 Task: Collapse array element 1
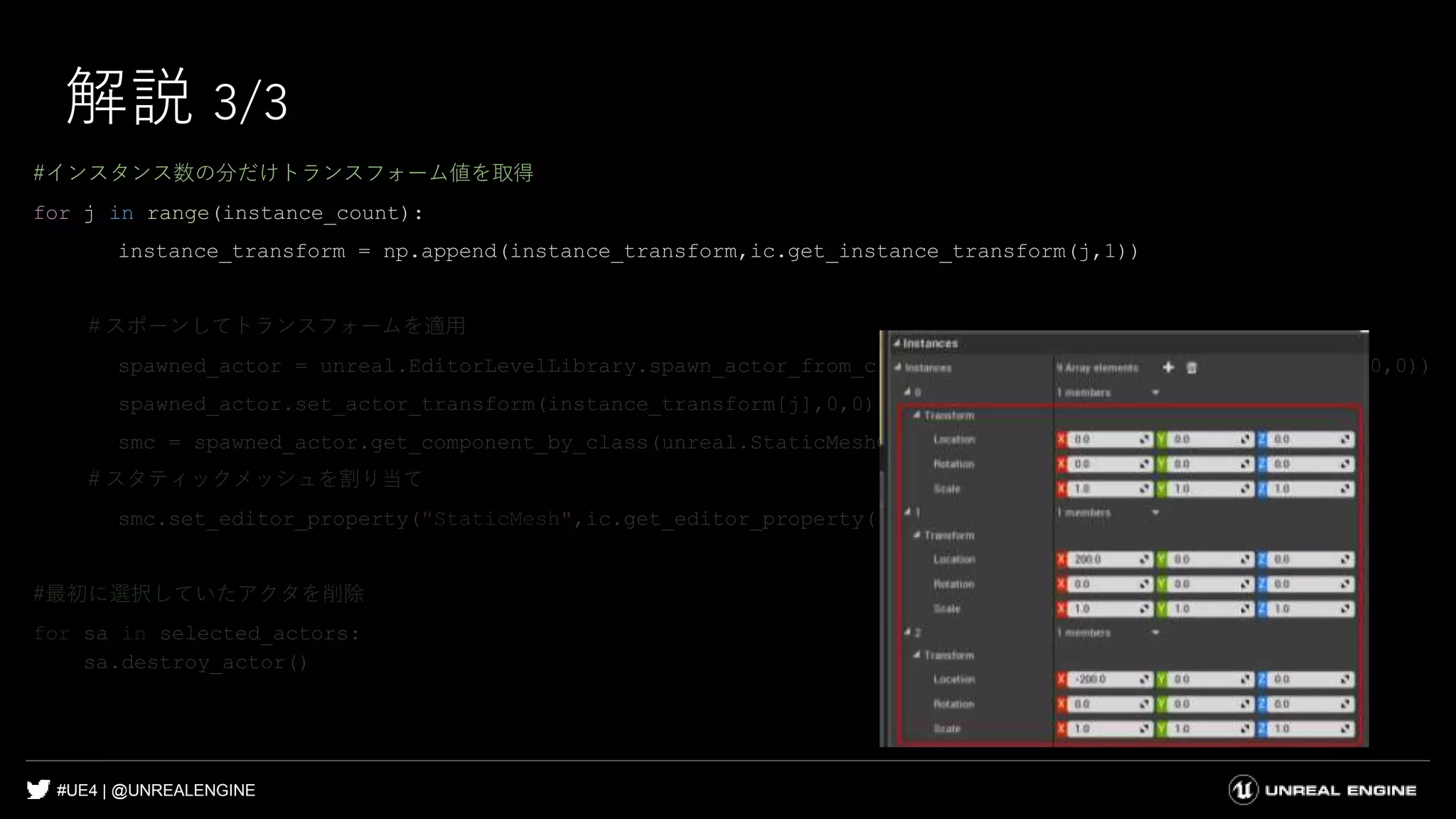pos(908,512)
